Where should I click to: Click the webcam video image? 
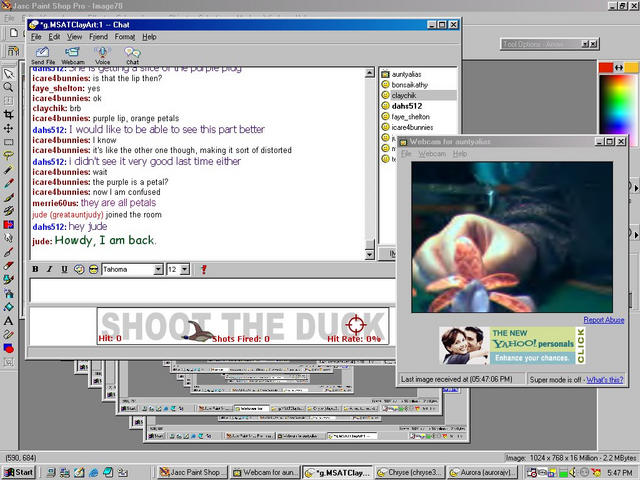tap(512, 237)
